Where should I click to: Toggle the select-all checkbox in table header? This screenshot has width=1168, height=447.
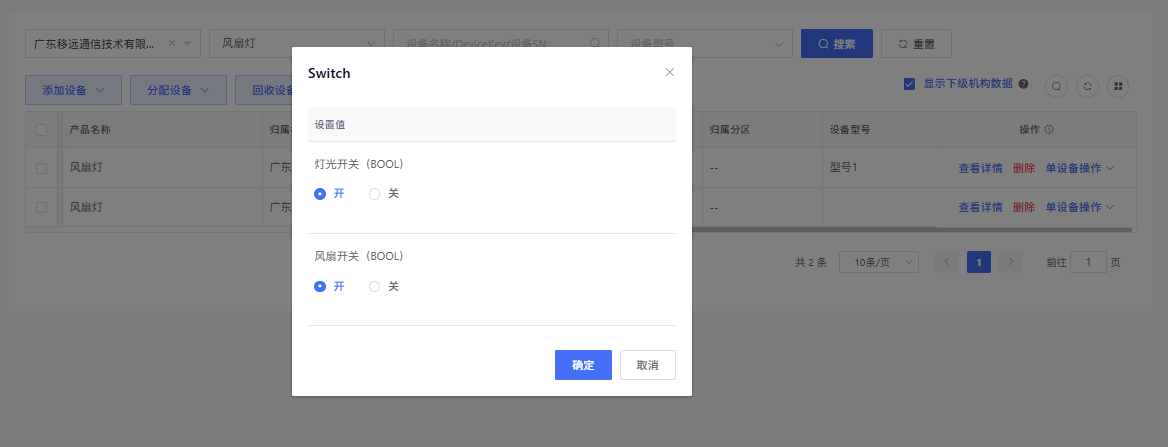41,130
